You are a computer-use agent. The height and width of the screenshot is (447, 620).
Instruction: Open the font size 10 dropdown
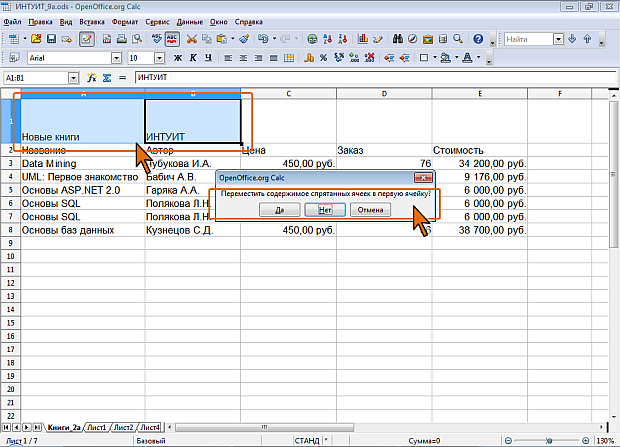[x=159, y=58]
